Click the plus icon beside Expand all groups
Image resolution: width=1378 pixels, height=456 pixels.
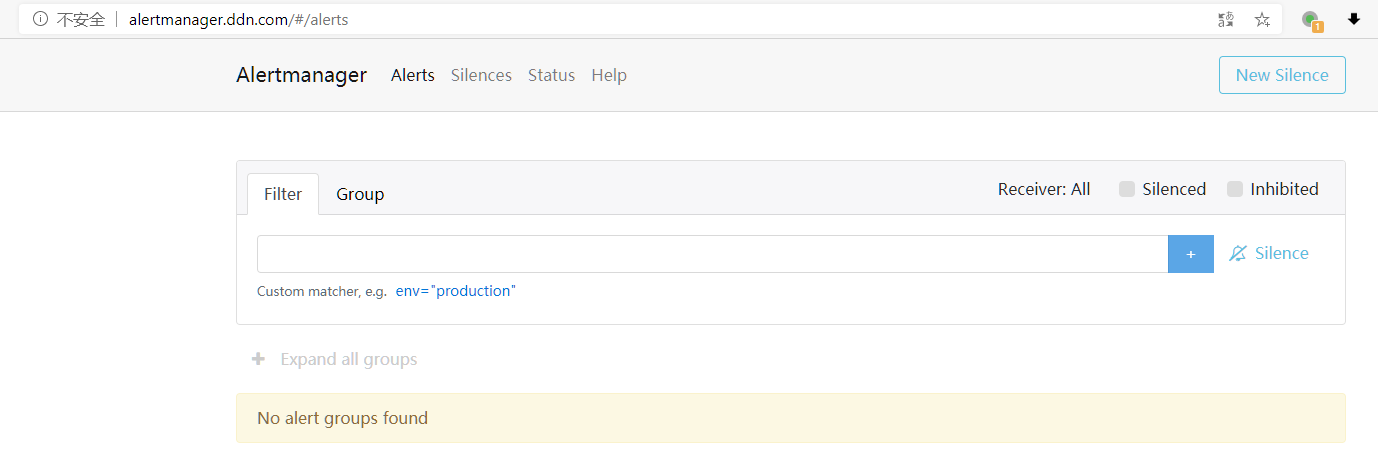click(x=258, y=359)
